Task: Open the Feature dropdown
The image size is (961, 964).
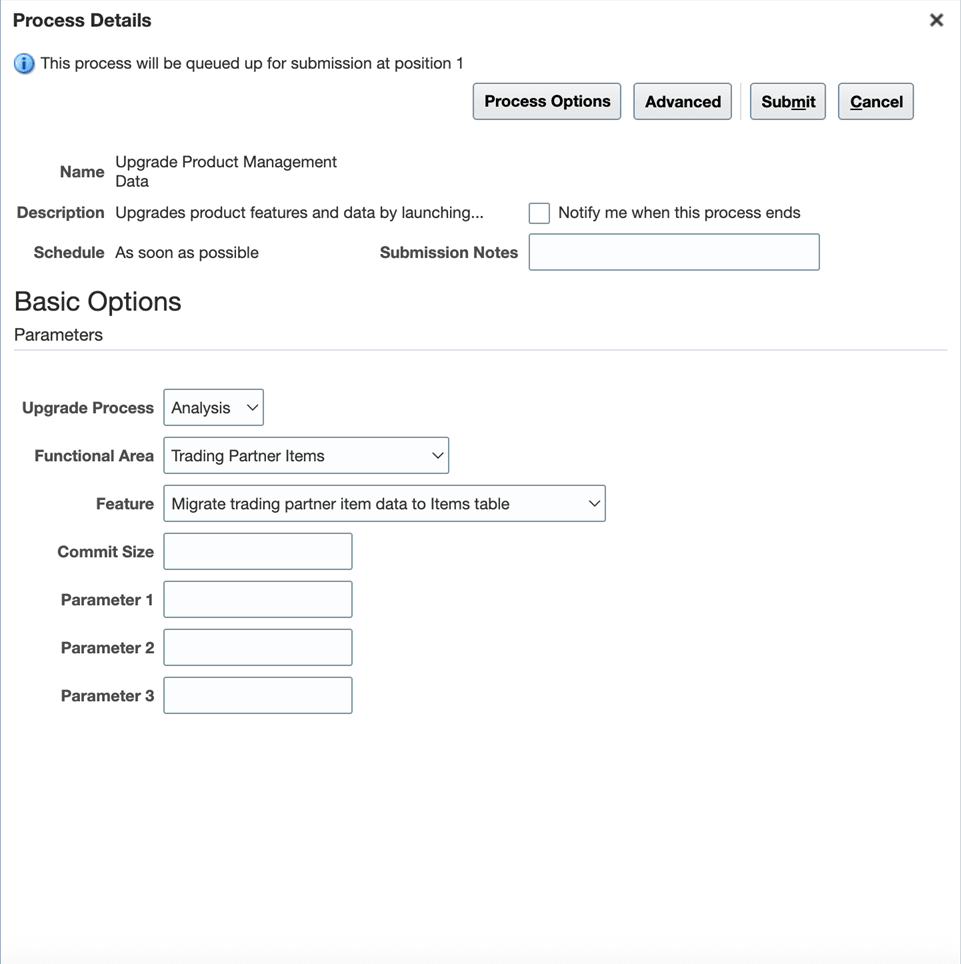Action: pyautogui.click(x=384, y=503)
